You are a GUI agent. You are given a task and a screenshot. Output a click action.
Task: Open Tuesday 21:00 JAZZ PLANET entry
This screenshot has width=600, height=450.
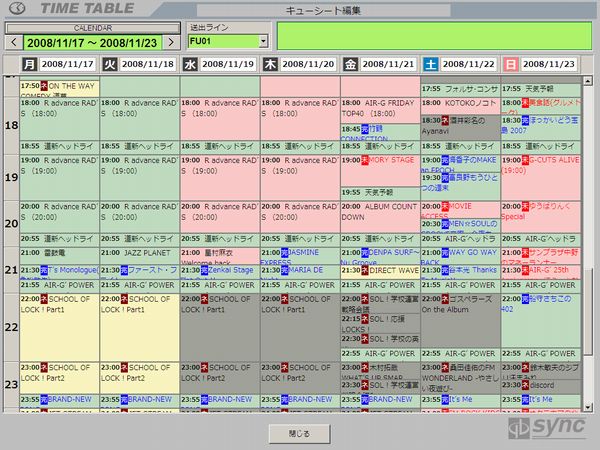pyautogui.click(x=139, y=256)
